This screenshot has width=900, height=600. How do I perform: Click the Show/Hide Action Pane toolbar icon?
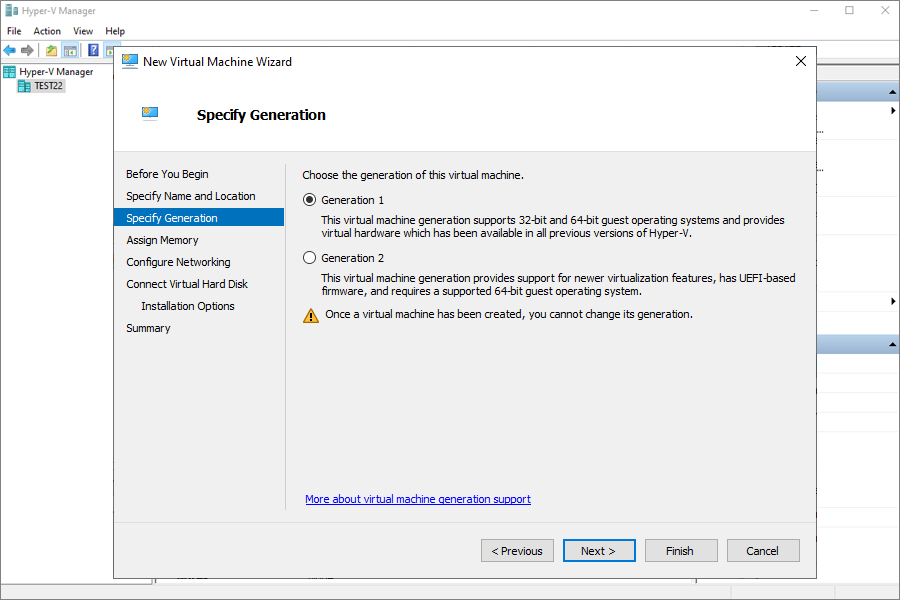pos(110,51)
